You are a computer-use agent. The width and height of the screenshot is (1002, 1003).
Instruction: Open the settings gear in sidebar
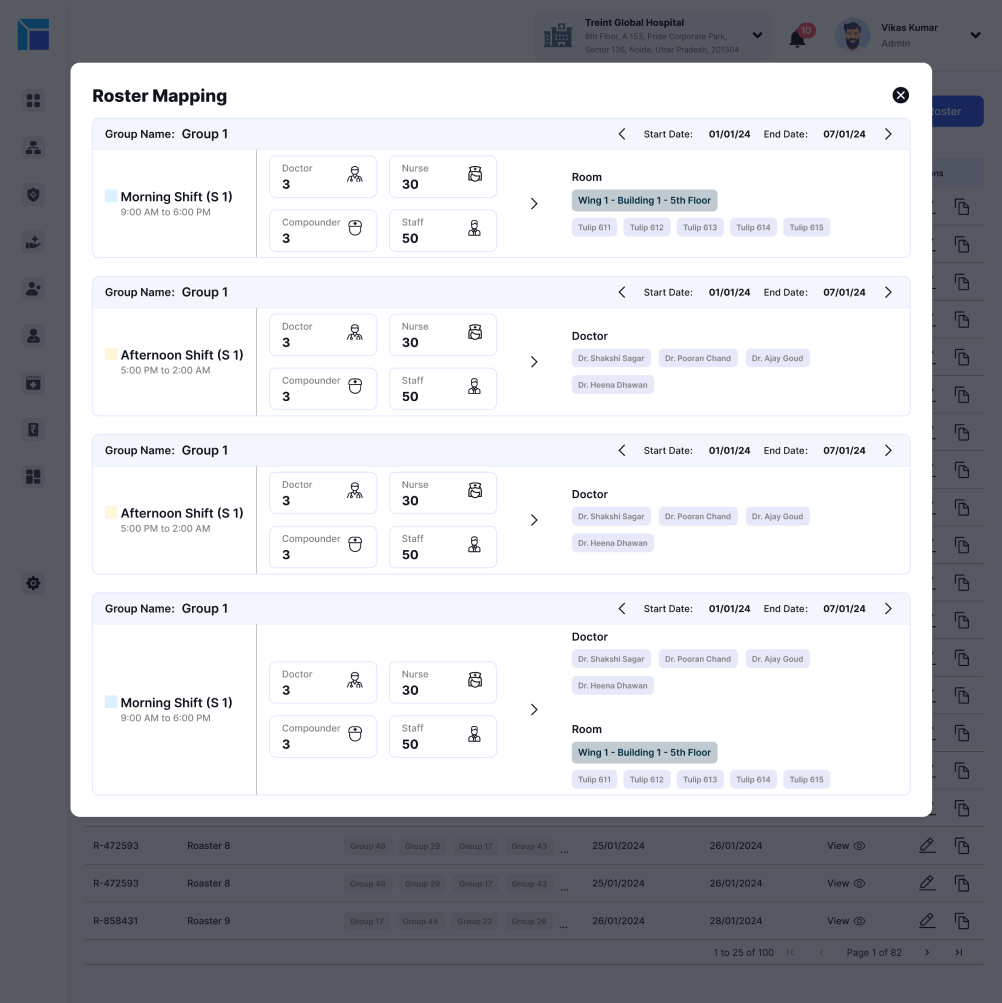[x=33, y=583]
